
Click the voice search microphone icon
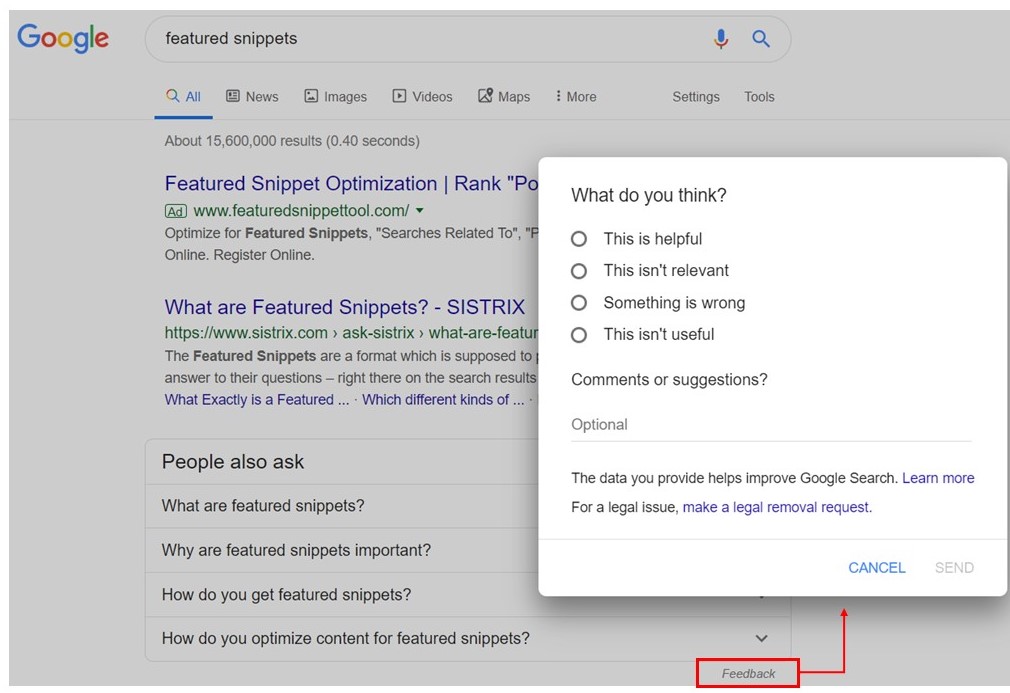click(721, 39)
